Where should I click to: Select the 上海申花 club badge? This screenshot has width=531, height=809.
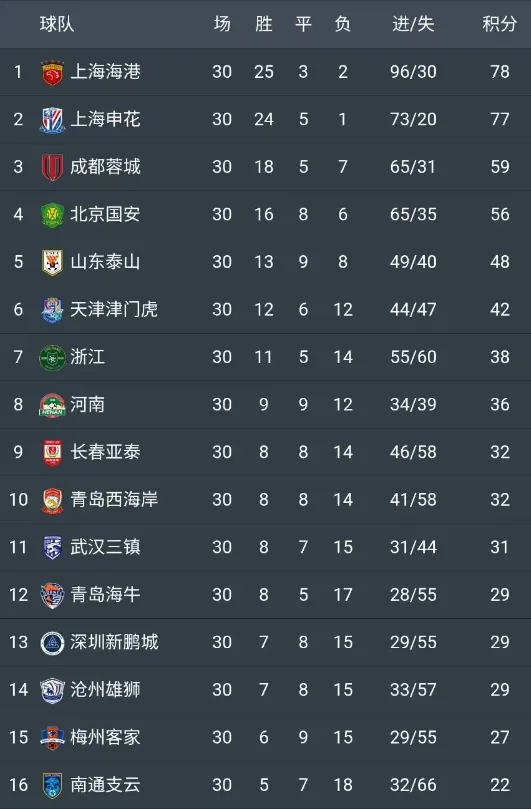(52, 120)
